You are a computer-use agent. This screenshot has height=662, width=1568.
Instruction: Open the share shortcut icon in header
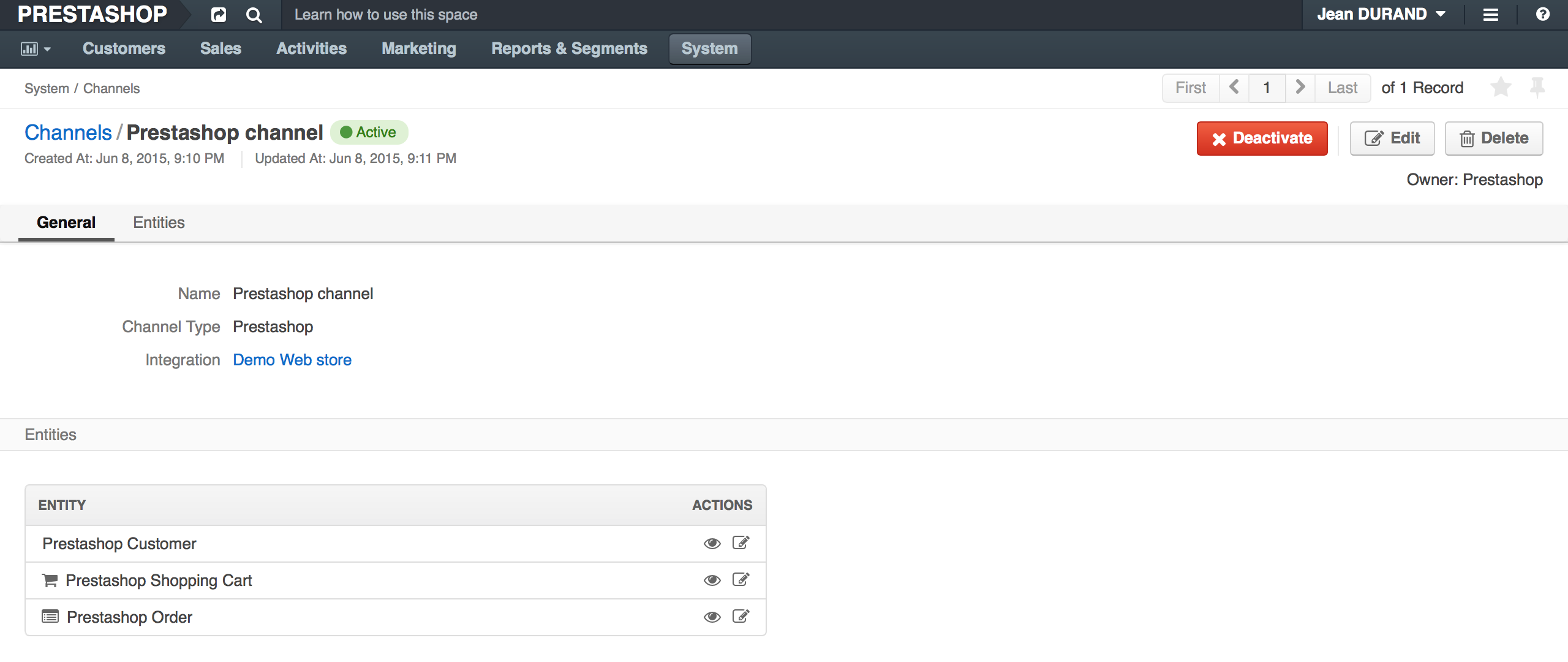tap(219, 15)
